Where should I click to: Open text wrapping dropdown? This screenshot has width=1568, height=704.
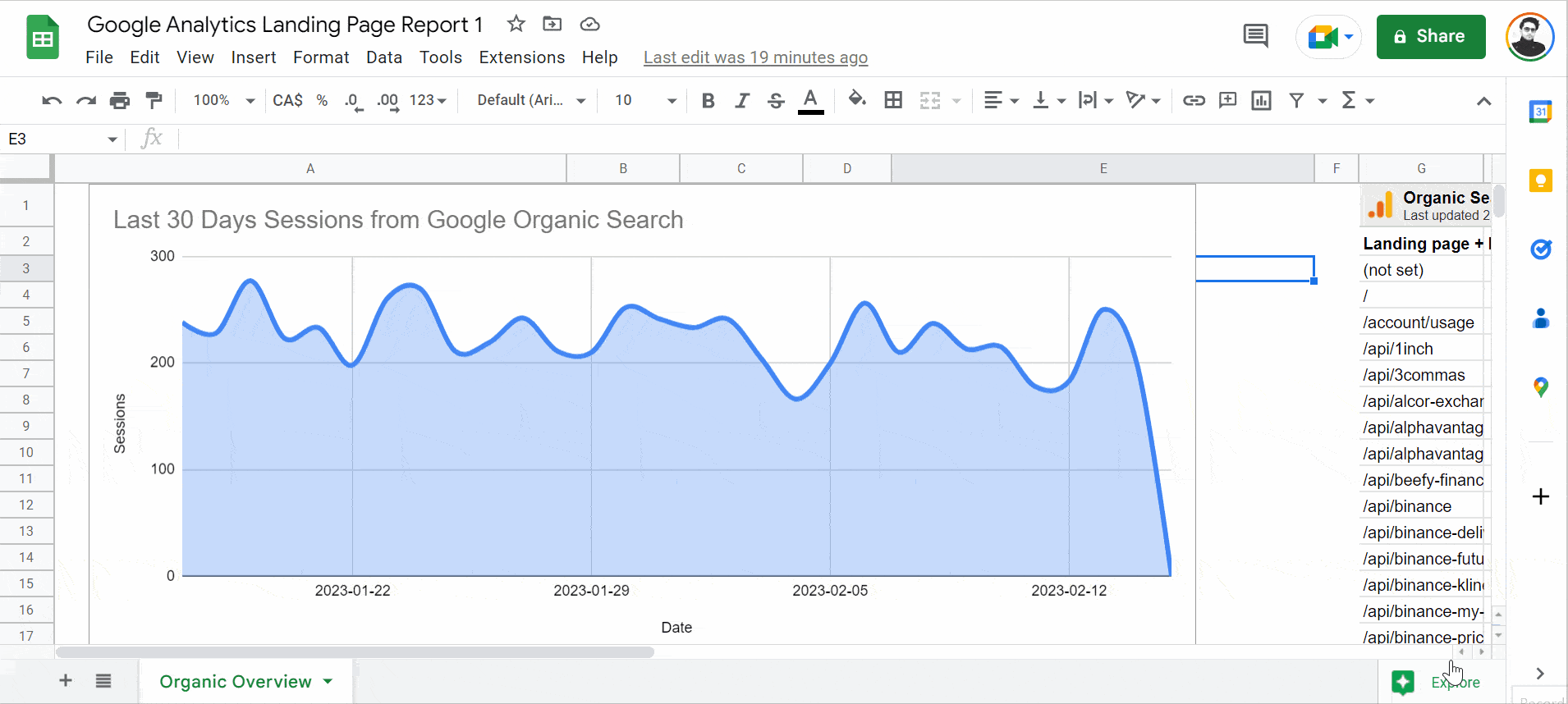[x=1096, y=100]
